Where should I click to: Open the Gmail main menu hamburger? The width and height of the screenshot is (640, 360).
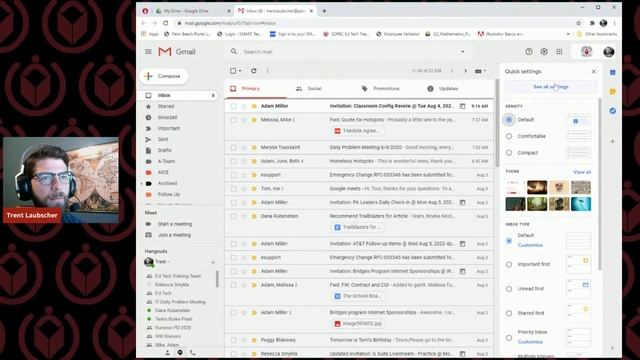(148, 52)
